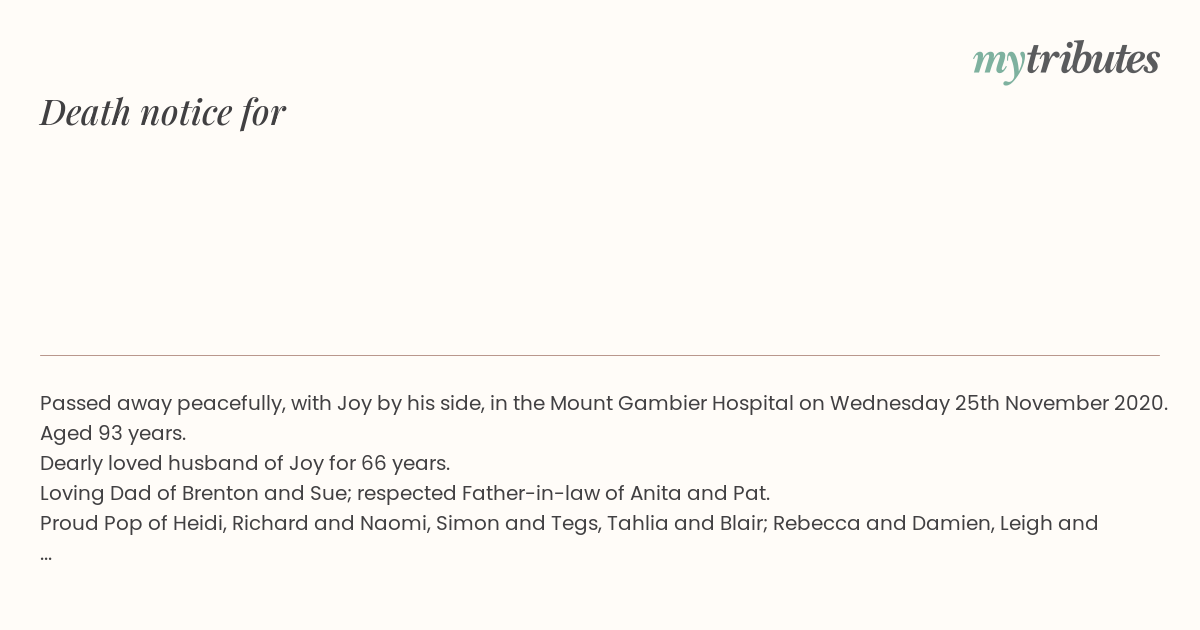Viewport: 1200px width, 630px height.
Task: Click the "Mount Gambier Hospital" text
Action: click(x=681, y=404)
